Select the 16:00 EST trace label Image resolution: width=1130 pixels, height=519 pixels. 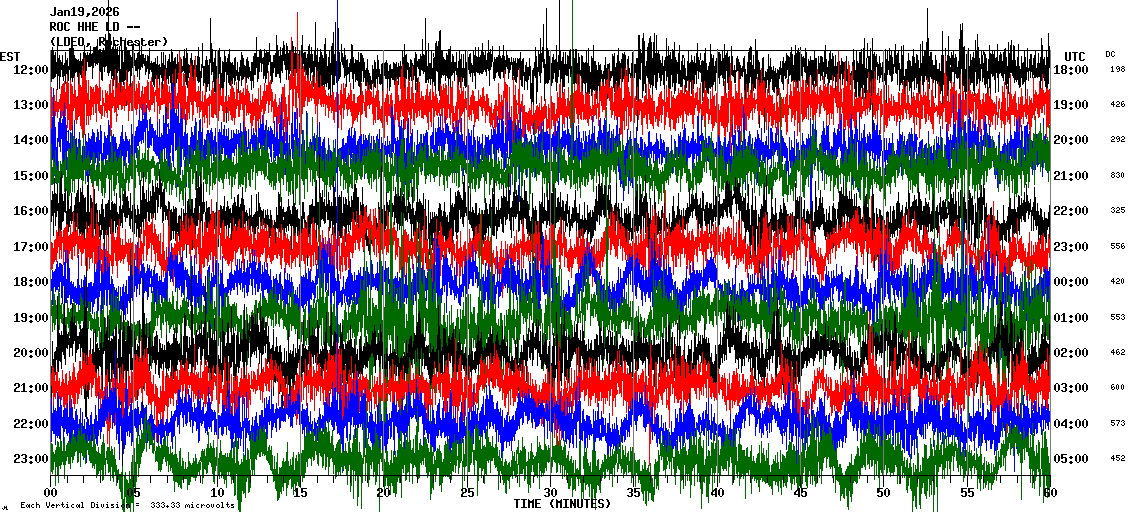(x=31, y=210)
